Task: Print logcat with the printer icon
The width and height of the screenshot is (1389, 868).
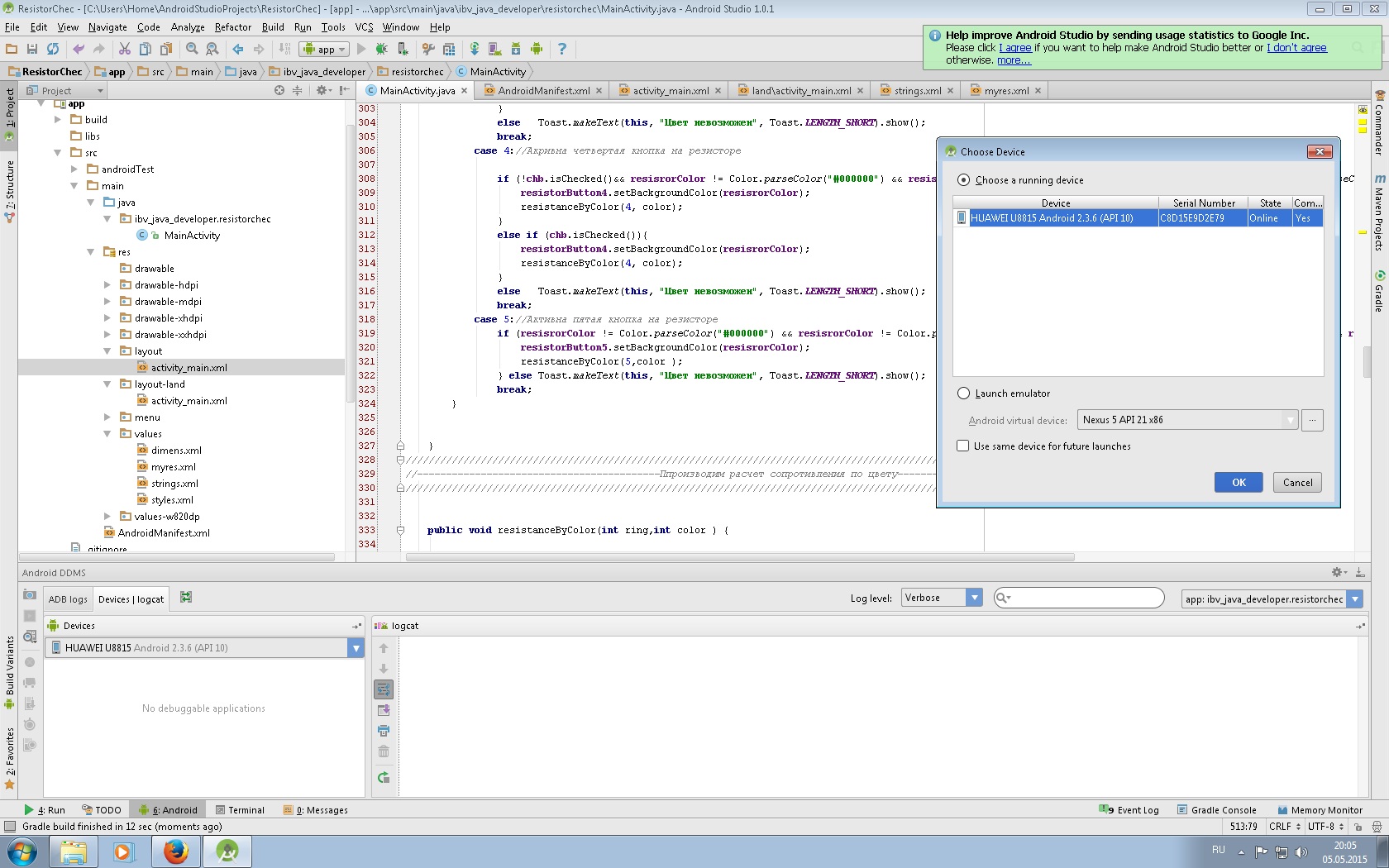Action: pyautogui.click(x=384, y=731)
